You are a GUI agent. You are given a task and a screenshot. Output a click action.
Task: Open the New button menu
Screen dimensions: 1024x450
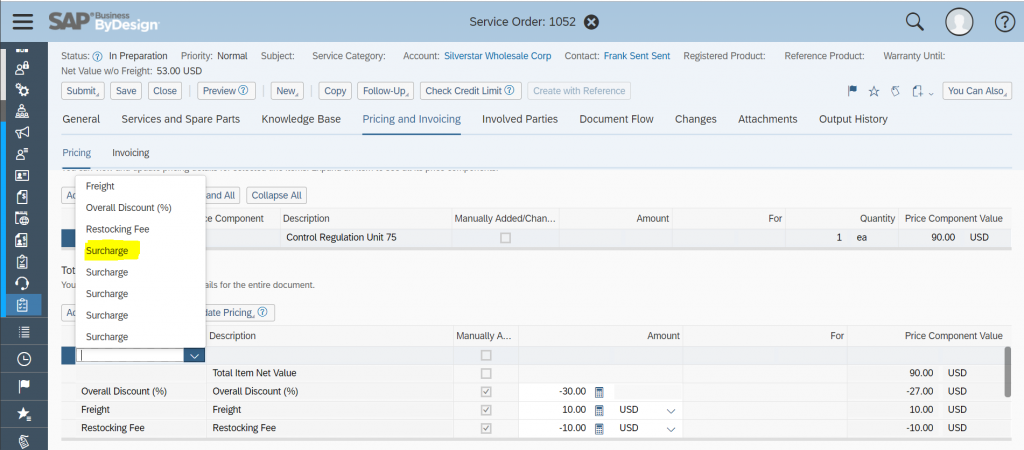[287, 91]
